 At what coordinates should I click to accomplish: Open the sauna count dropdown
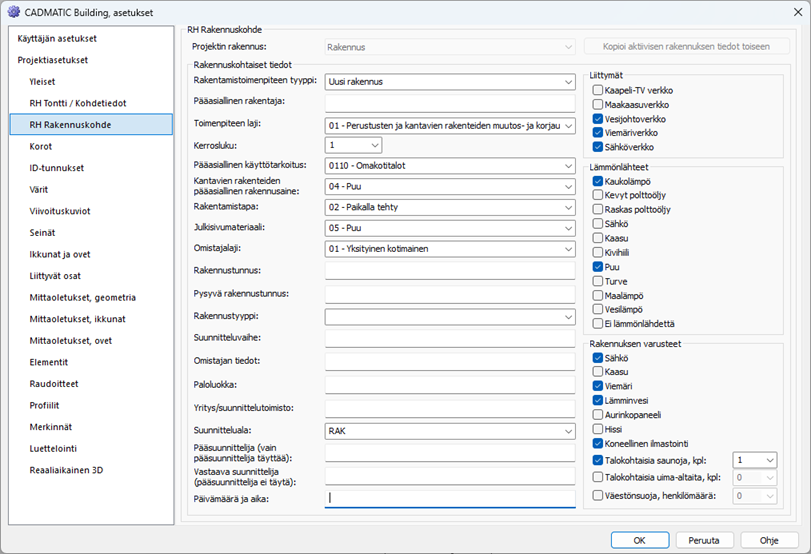click(x=754, y=459)
